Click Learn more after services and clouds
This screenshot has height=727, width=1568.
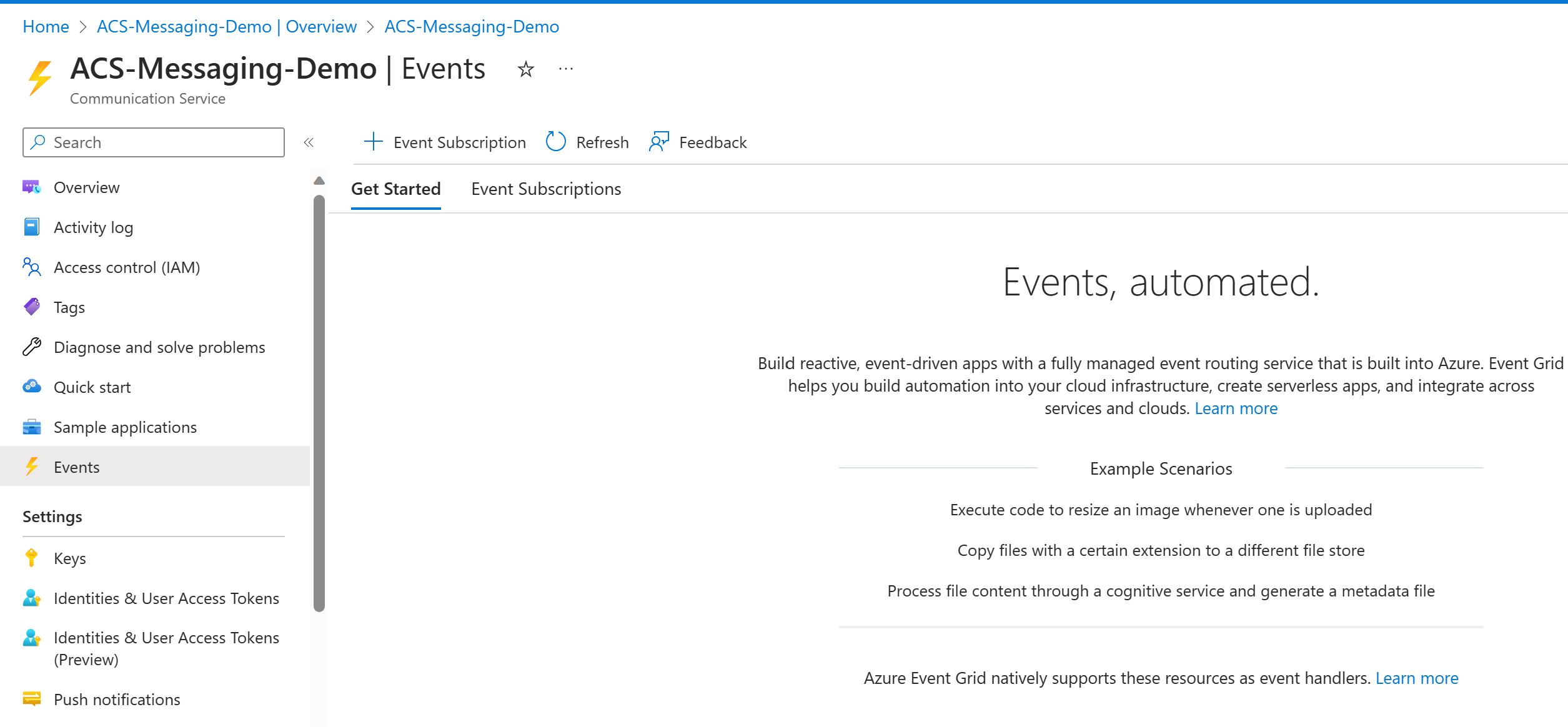pyautogui.click(x=1235, y=408)
